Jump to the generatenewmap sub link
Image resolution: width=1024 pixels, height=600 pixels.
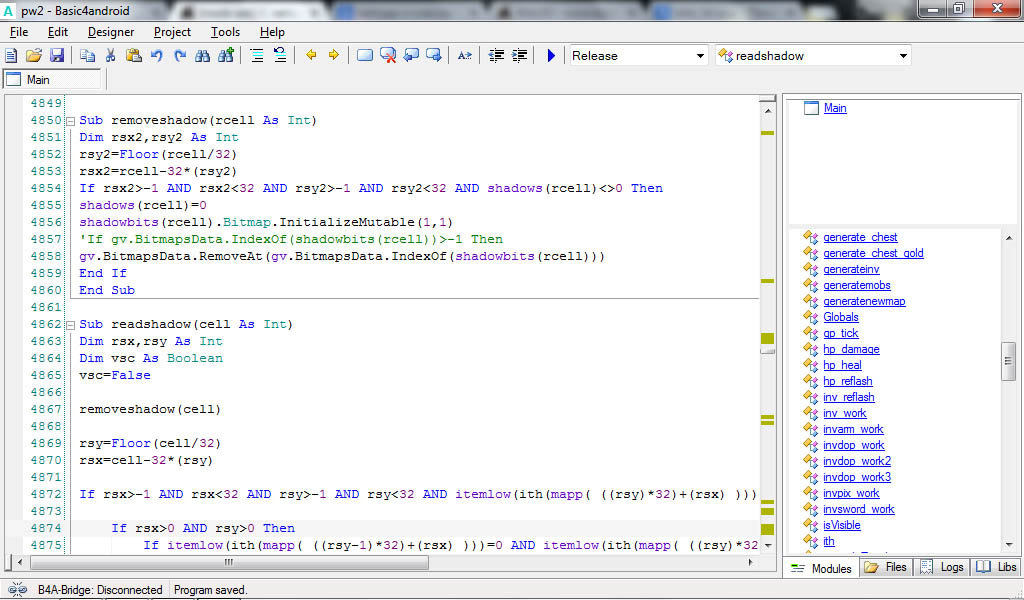tap(864, 301)
